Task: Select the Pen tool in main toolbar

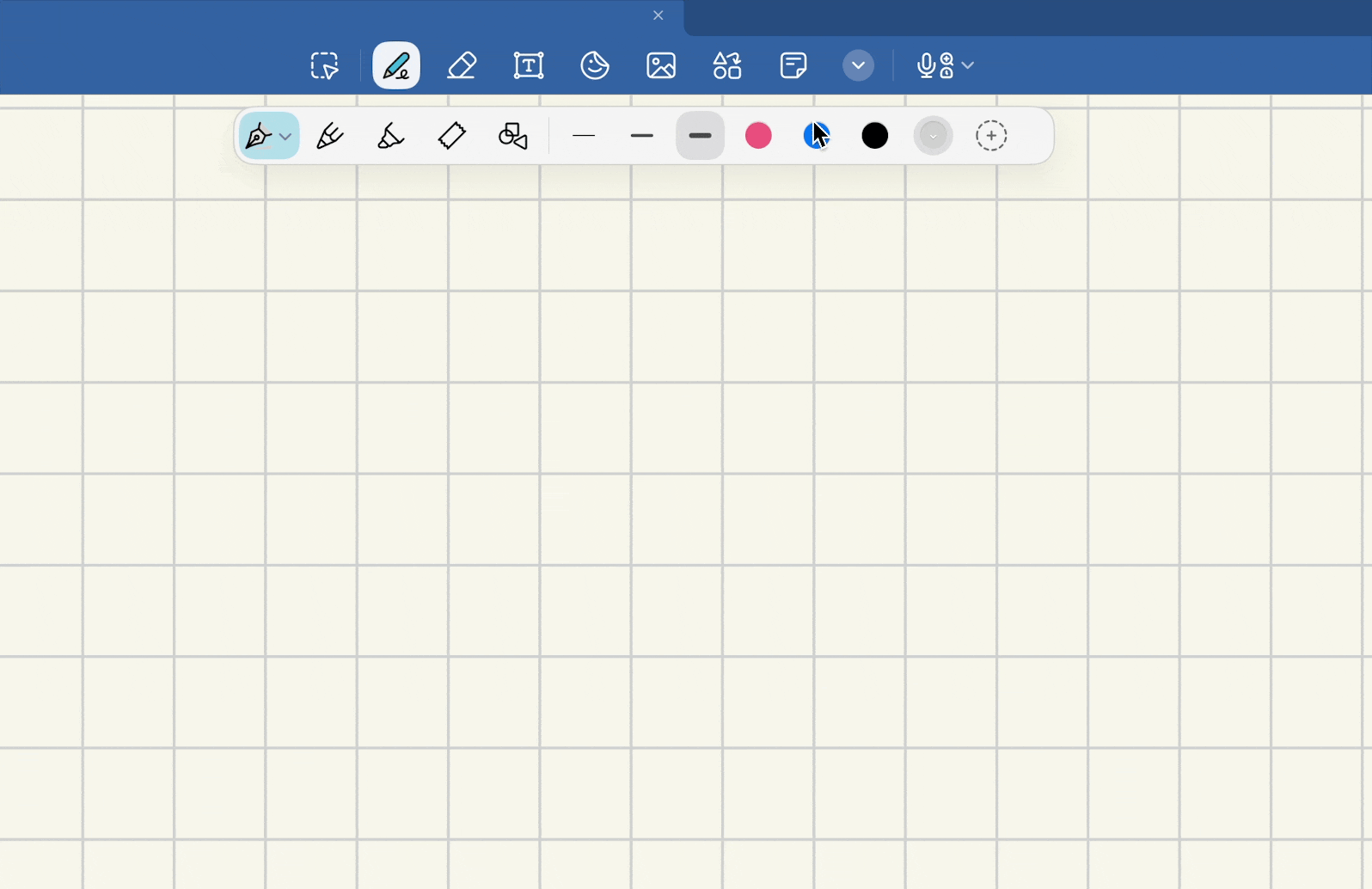Action: (396, 65)
